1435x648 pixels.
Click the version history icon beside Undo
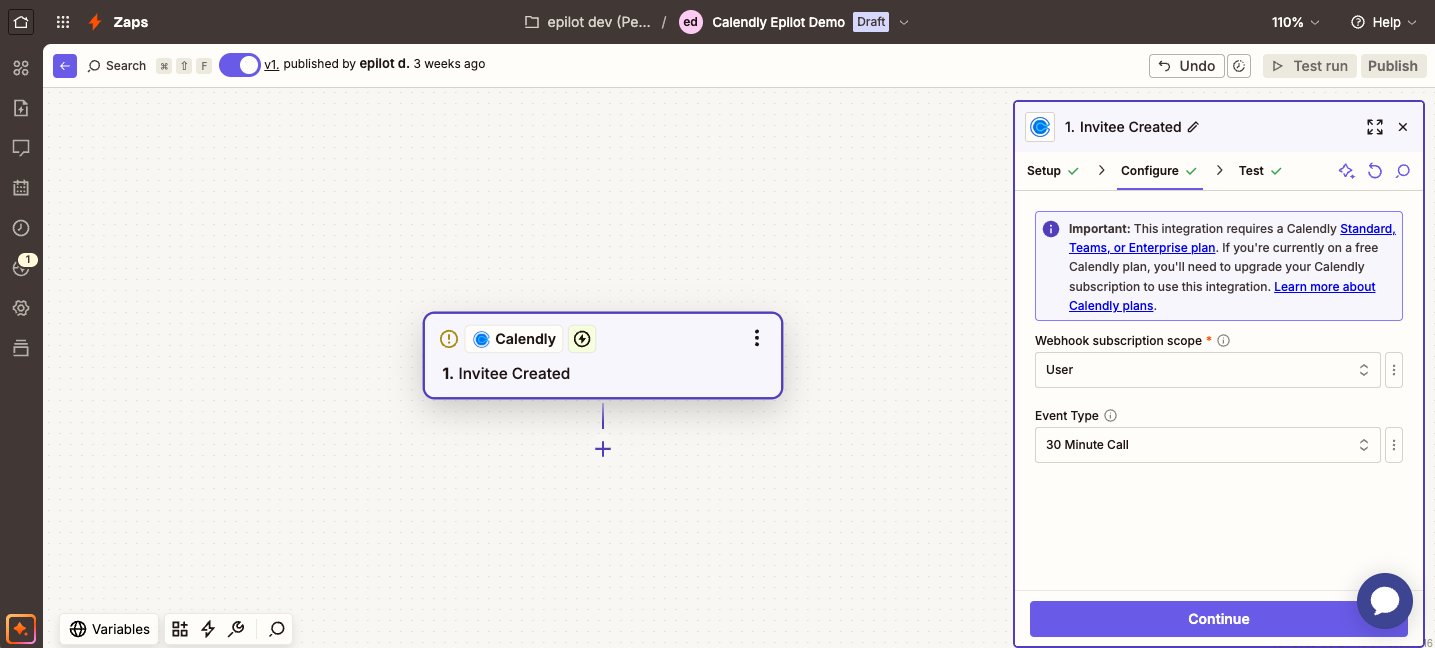click(x=1239, y=66)
